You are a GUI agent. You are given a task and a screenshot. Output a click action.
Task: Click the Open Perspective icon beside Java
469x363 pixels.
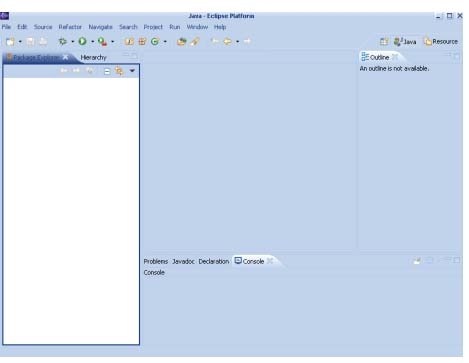pyautogui.click(x=384, y=41)
